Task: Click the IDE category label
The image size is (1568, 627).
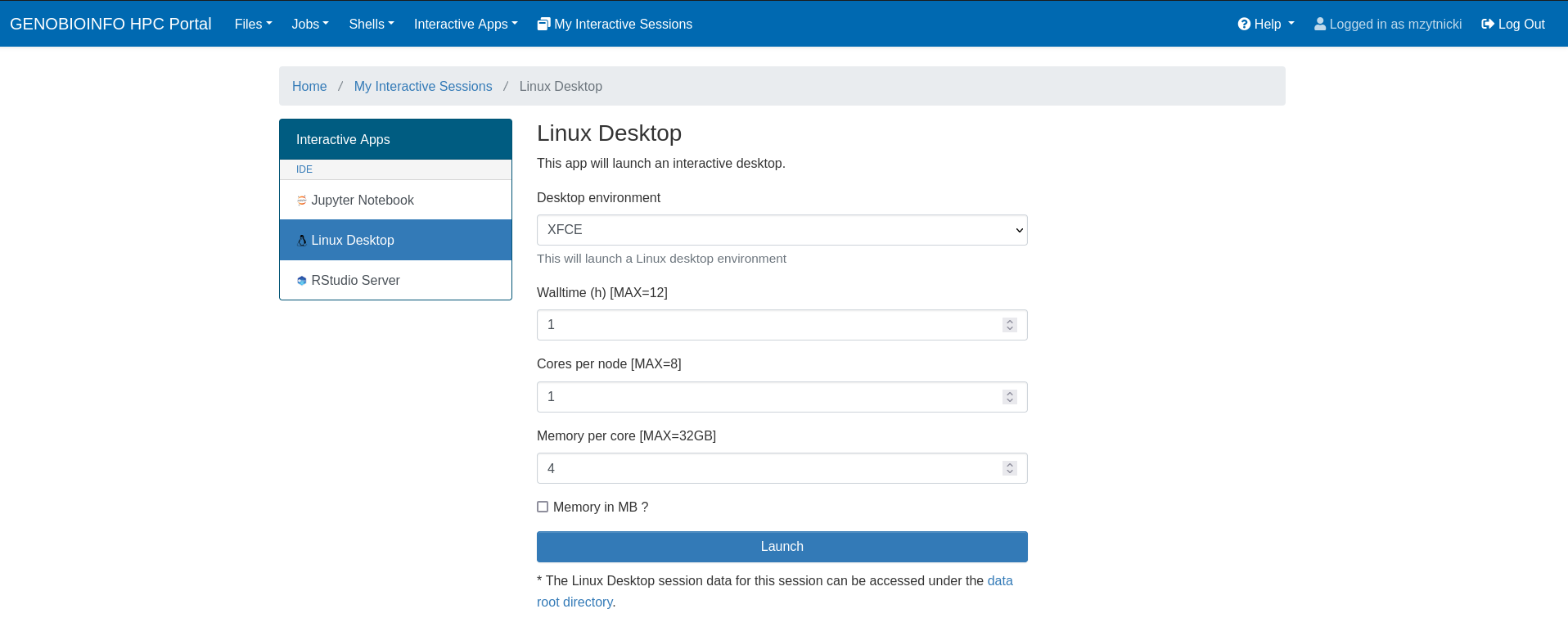Action: point(304,169)
